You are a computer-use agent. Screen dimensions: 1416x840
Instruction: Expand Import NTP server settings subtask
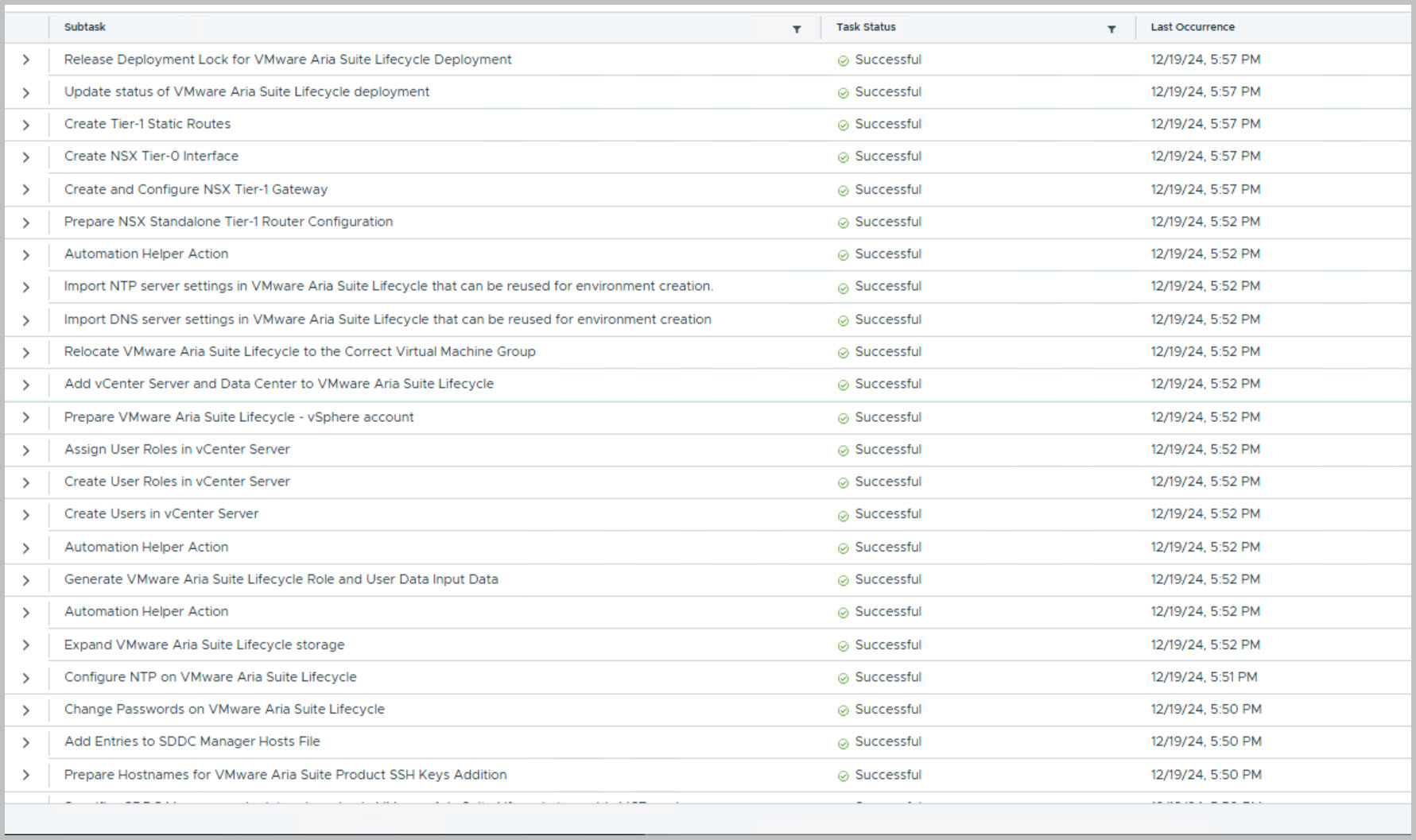pos(26,288)
